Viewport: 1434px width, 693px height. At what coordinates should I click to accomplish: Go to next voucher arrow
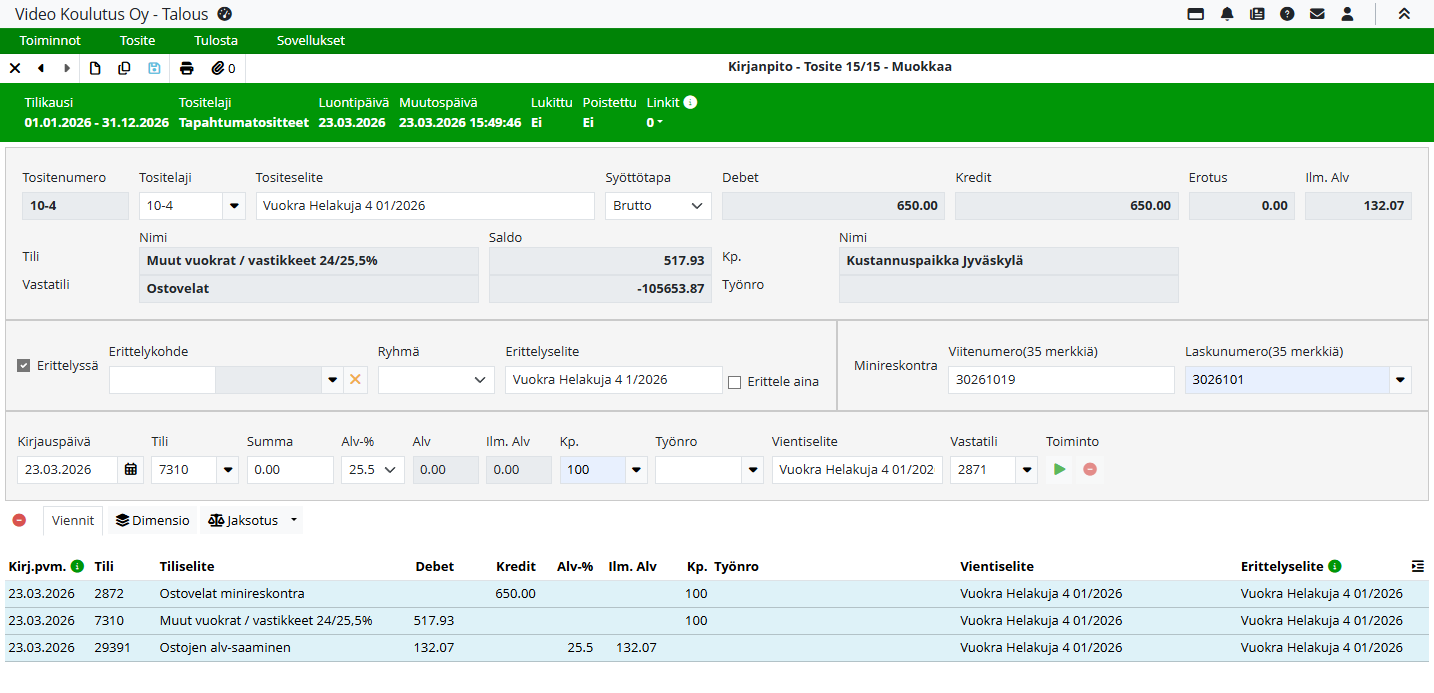67,69
